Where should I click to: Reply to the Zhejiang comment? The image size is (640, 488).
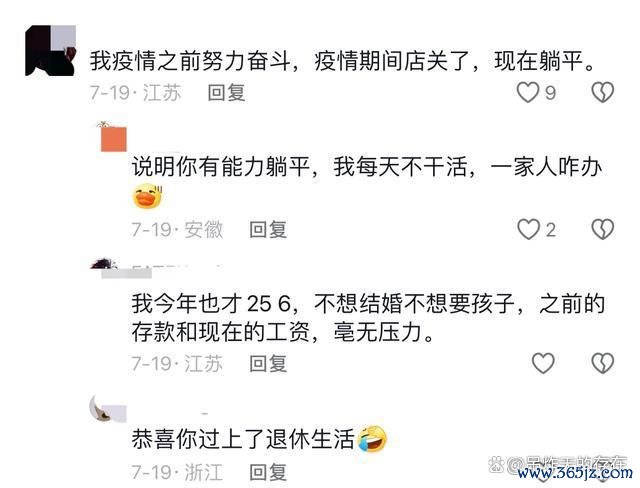coord(268,472)
